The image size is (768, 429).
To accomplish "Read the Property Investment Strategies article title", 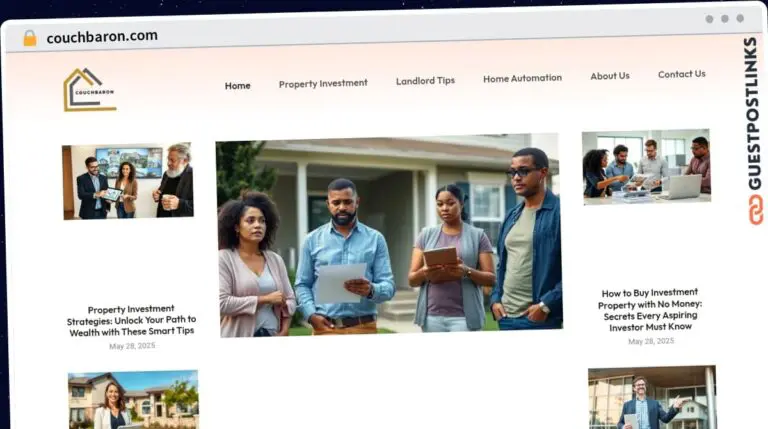I will pyautogui.click(x=131, y=321).
